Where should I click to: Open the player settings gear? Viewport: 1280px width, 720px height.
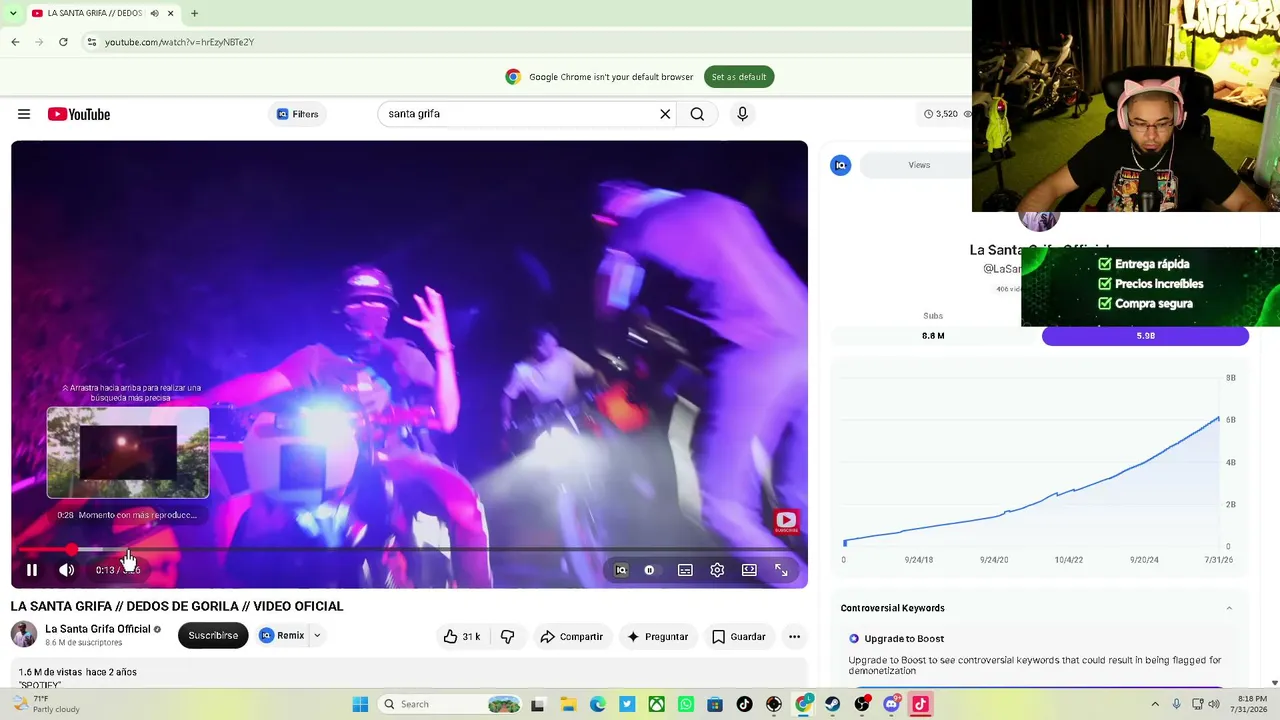717,570
